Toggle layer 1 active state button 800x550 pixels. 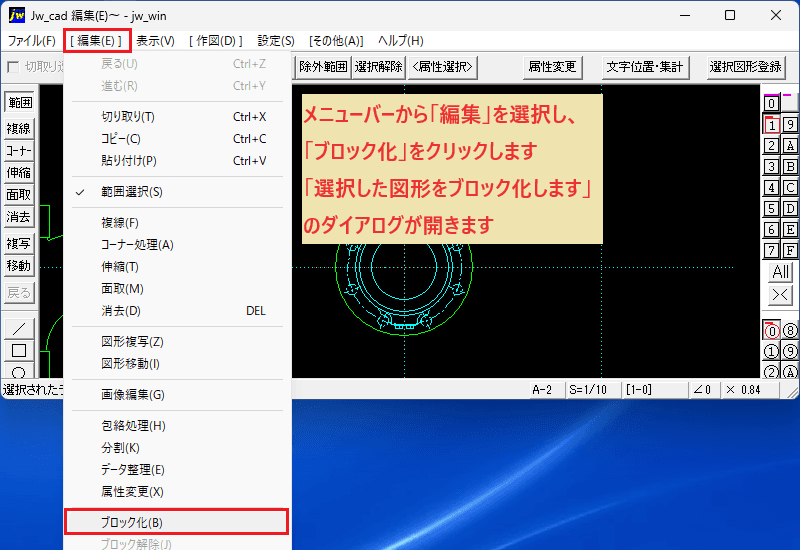pos(771,125)
